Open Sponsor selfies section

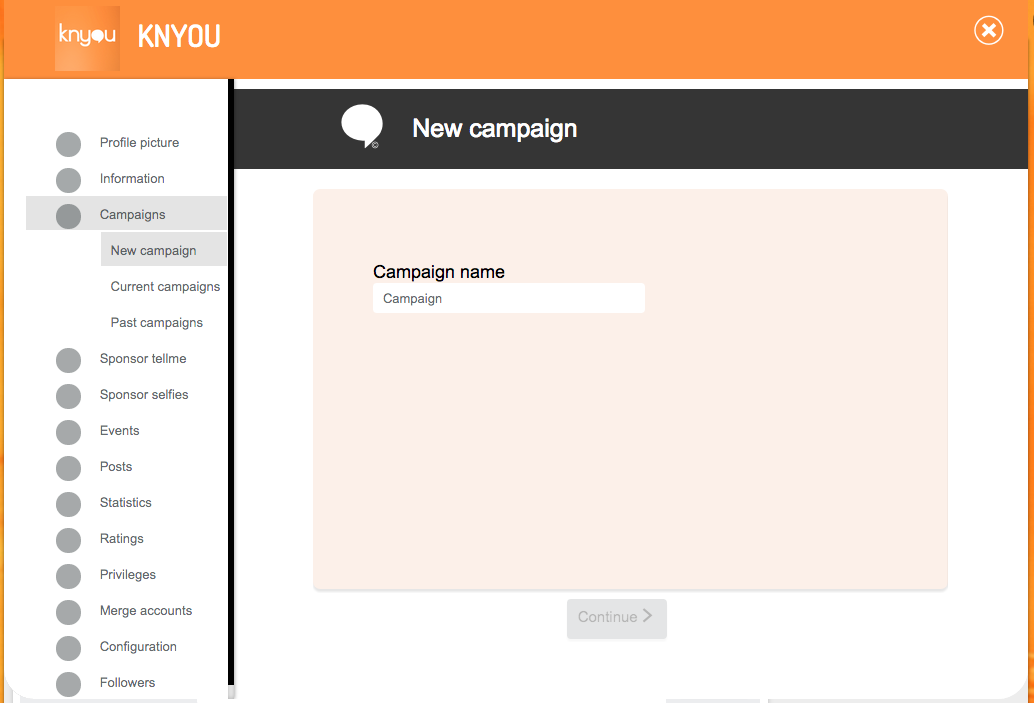[x=144, y=394]
